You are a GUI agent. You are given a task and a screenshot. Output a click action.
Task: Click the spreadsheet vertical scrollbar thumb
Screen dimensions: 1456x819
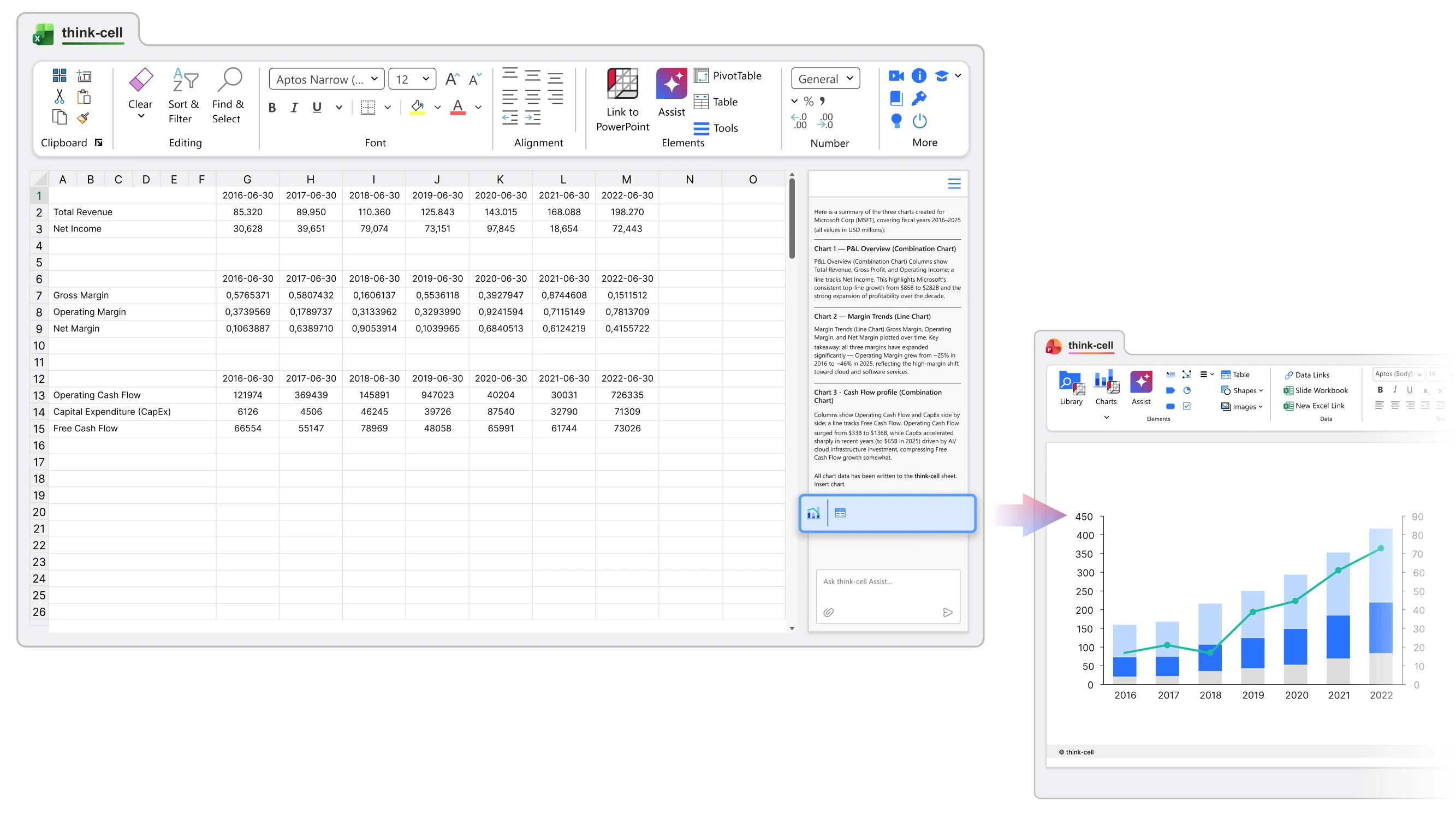[x=792, y=218]
